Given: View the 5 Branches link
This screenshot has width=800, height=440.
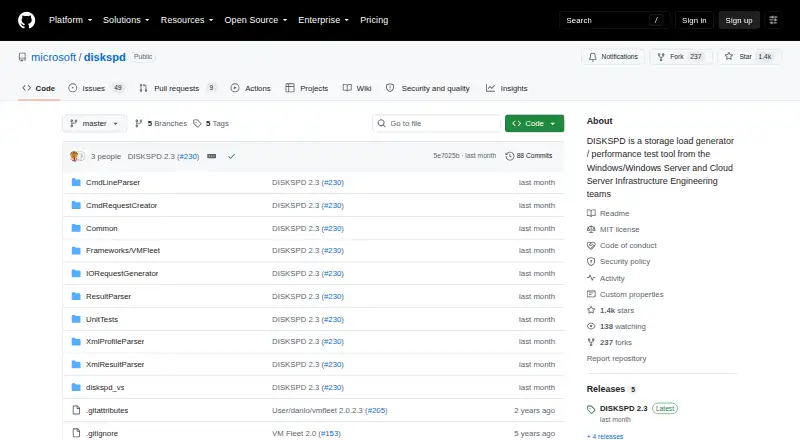Looking at the screenshot, I should pyautogui.click(x=161, y=124).
